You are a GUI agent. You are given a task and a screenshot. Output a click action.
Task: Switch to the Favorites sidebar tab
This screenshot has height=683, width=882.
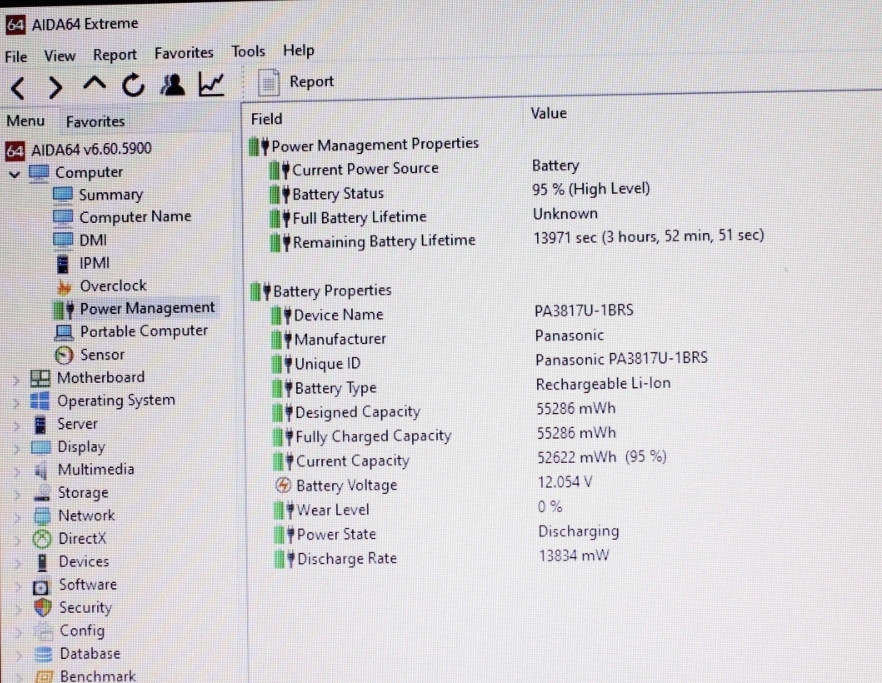tap(95, 122)
